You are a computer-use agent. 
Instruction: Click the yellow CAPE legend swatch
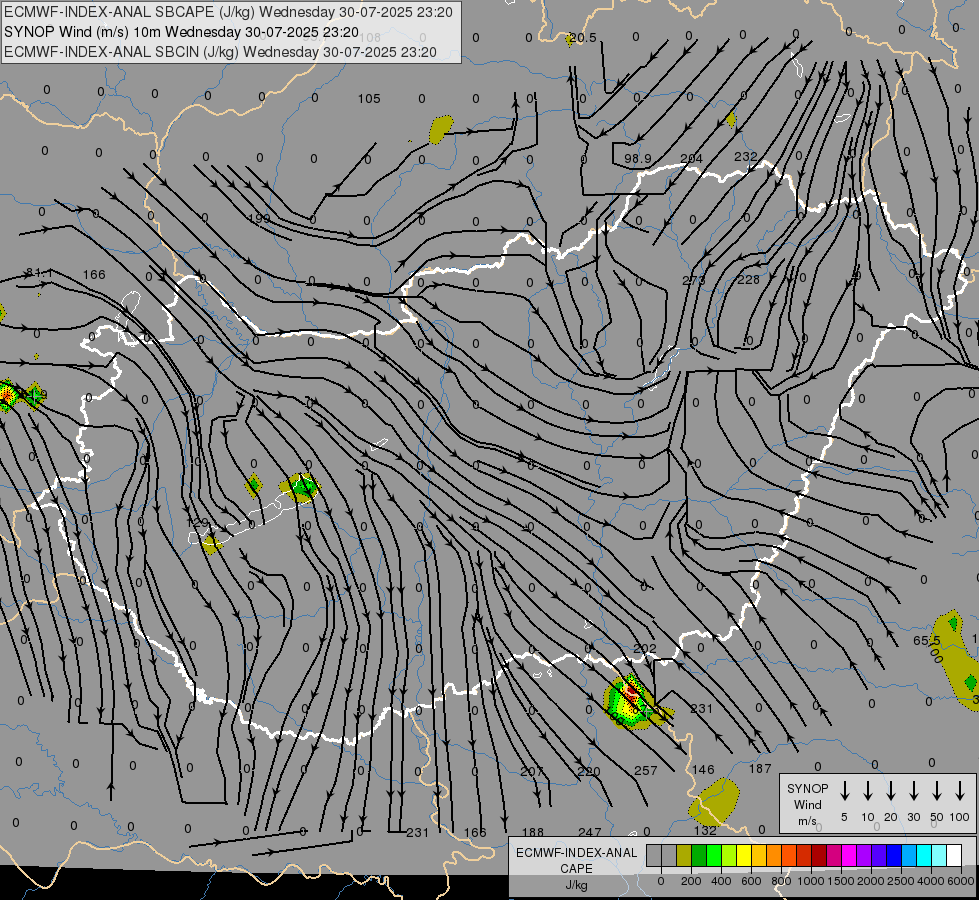(744, 855)
